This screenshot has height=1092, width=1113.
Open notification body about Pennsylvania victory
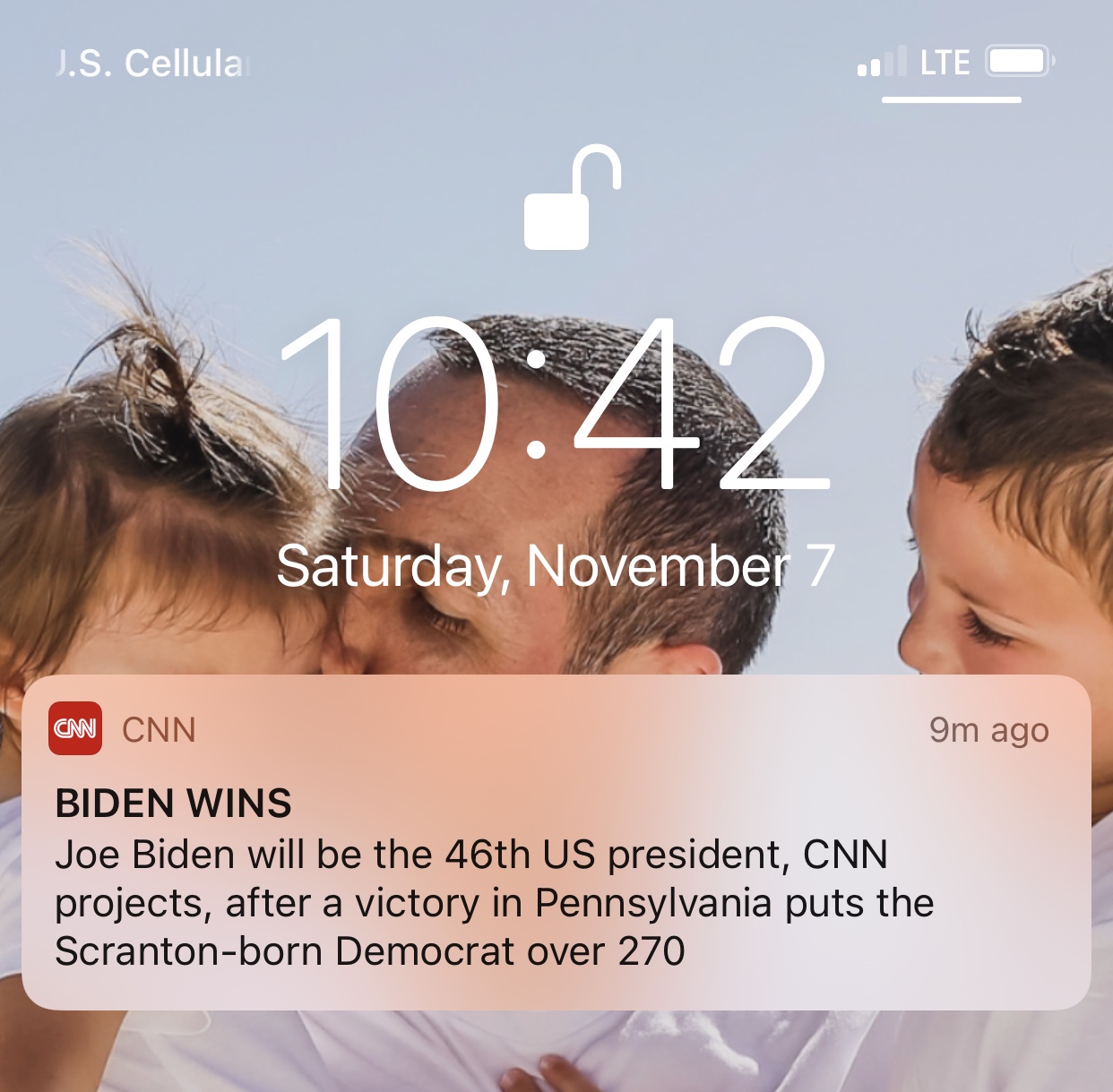494,903
